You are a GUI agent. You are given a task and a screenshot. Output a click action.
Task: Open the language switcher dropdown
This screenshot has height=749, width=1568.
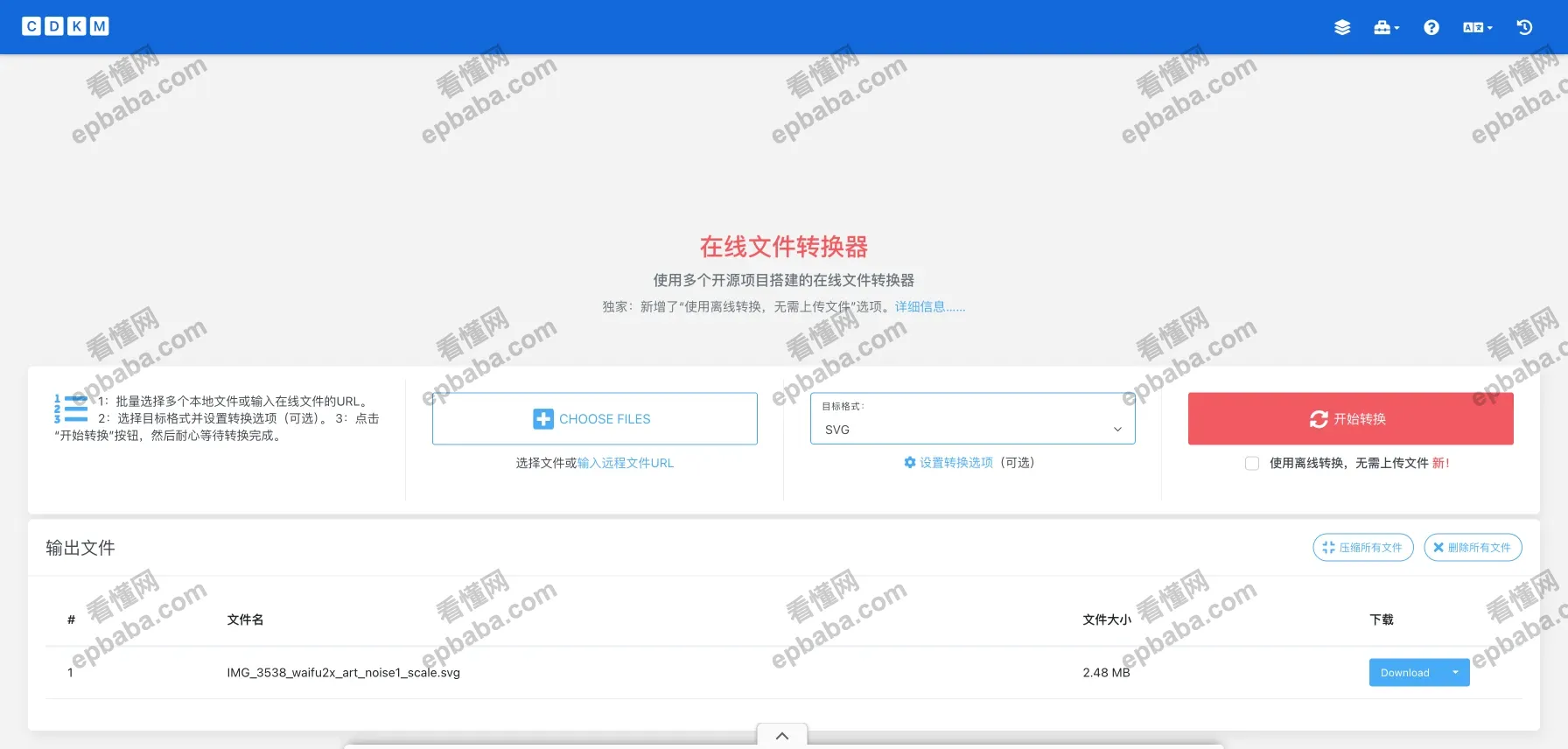click(1478, 27)
